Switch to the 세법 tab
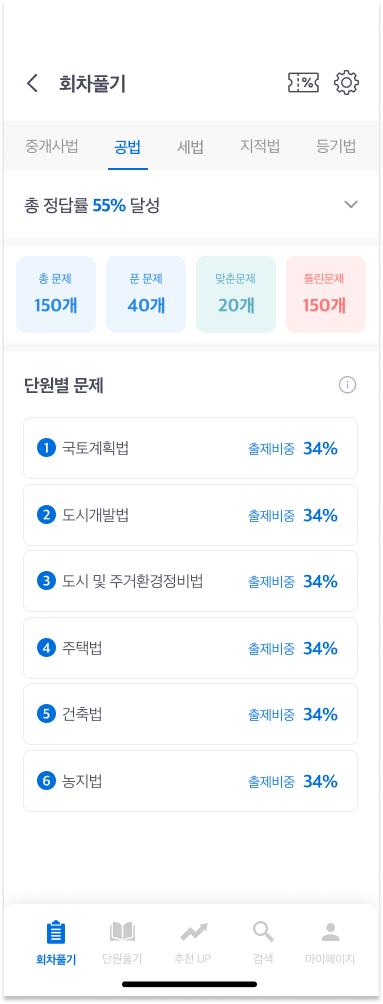The image size is (383, 1004). [x=190, y=146]
